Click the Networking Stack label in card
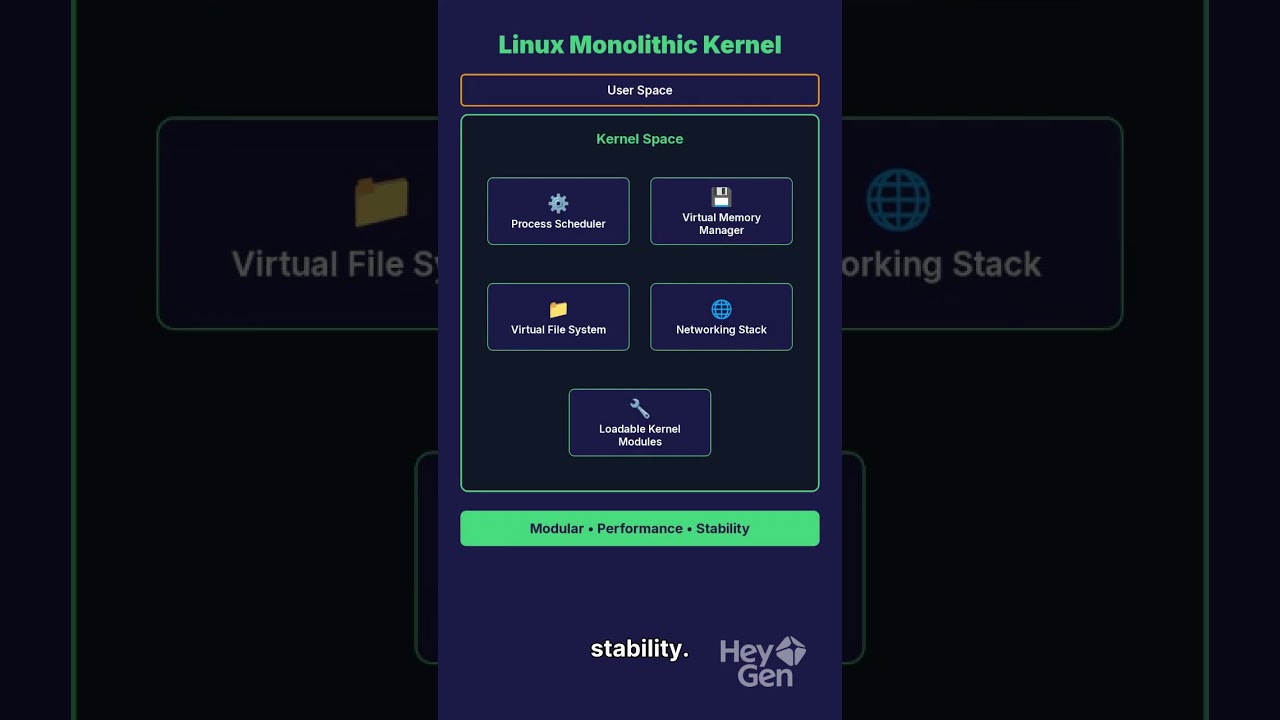 721,330
